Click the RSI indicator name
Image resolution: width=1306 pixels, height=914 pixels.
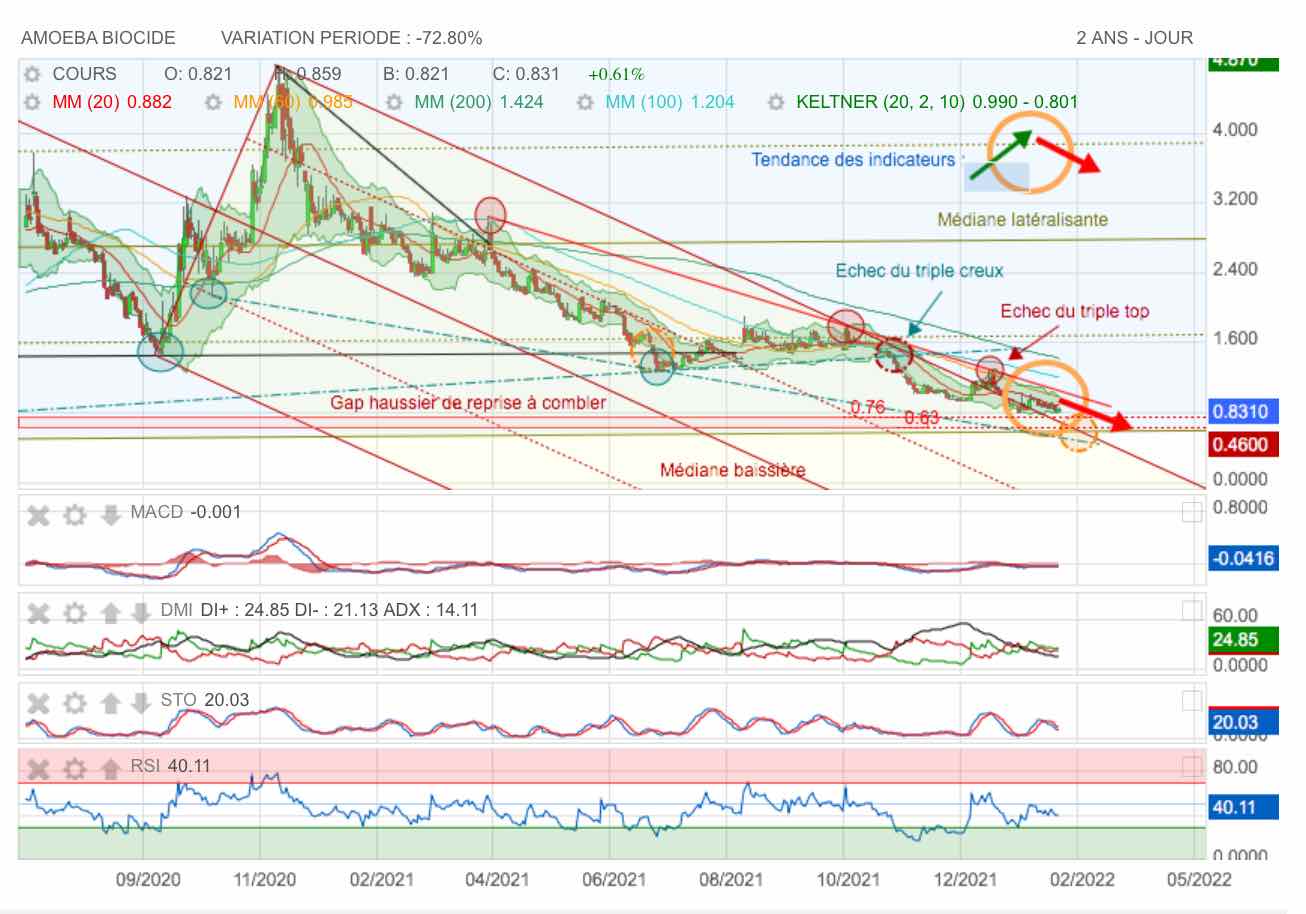click(x=146, y=767)
